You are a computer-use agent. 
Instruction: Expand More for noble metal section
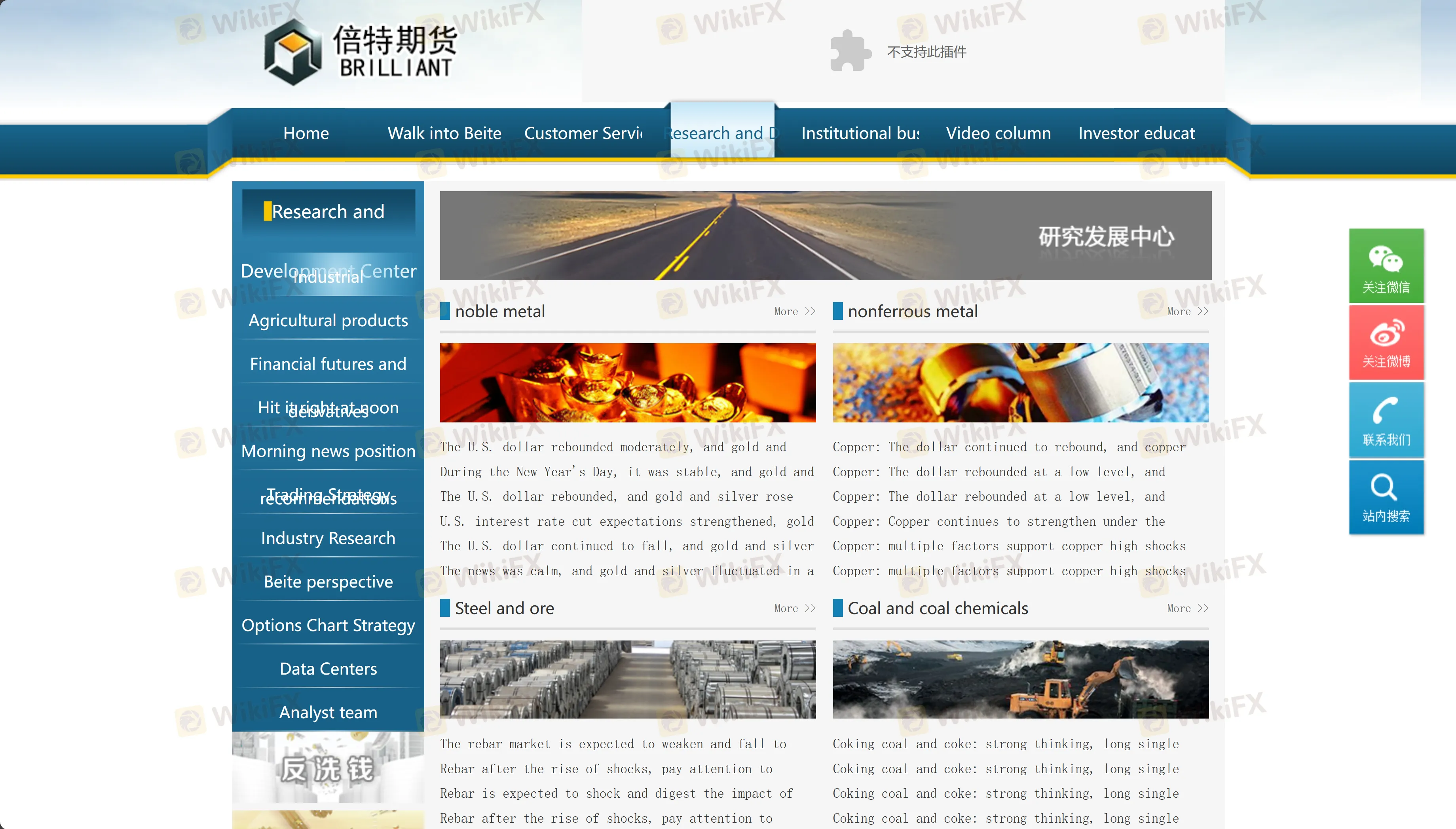pyautogui.click(x=795, y=312)
